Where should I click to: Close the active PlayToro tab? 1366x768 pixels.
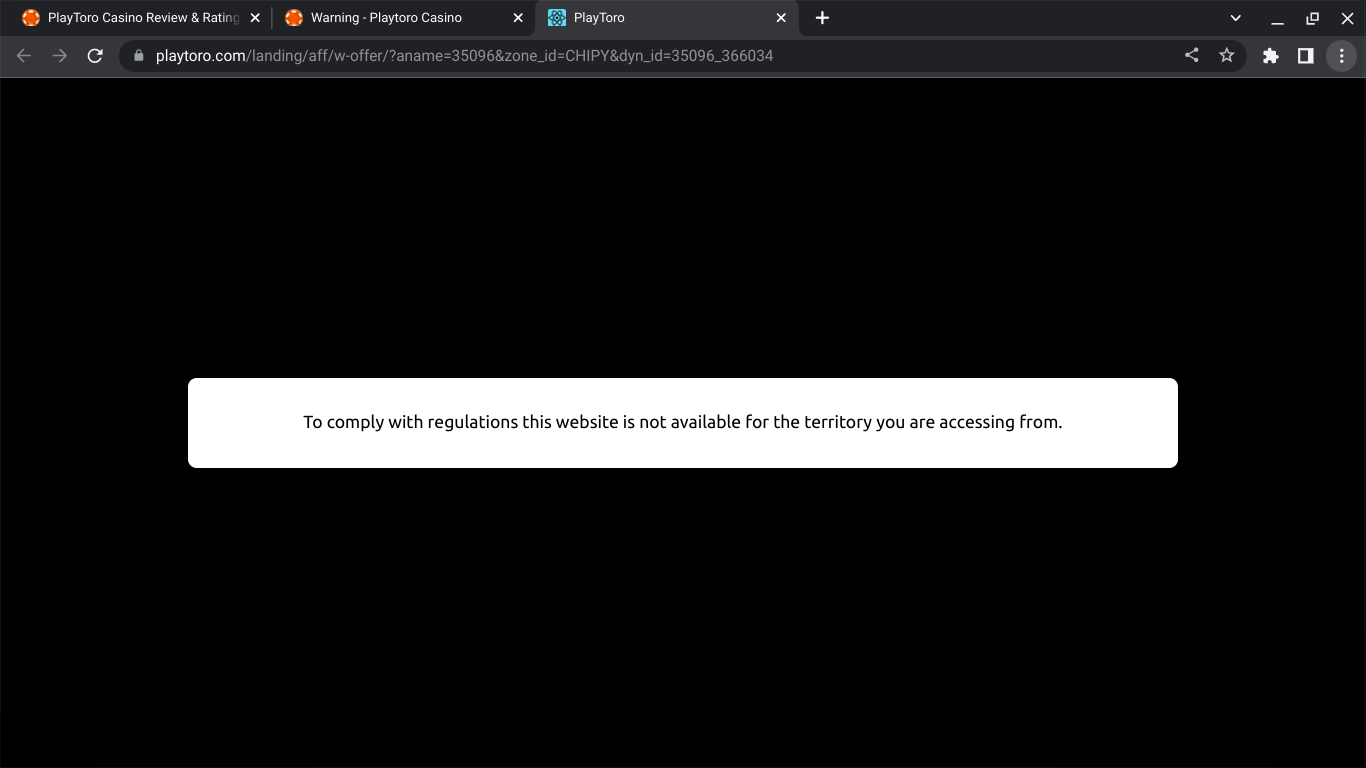[x=781, y=17]
